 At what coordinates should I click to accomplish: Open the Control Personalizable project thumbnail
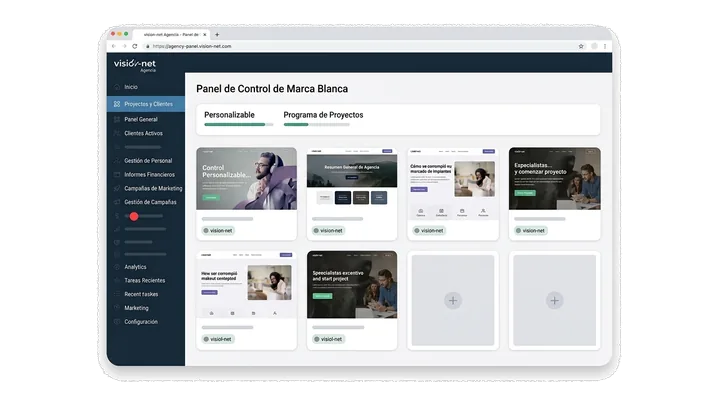click(247, 179)
